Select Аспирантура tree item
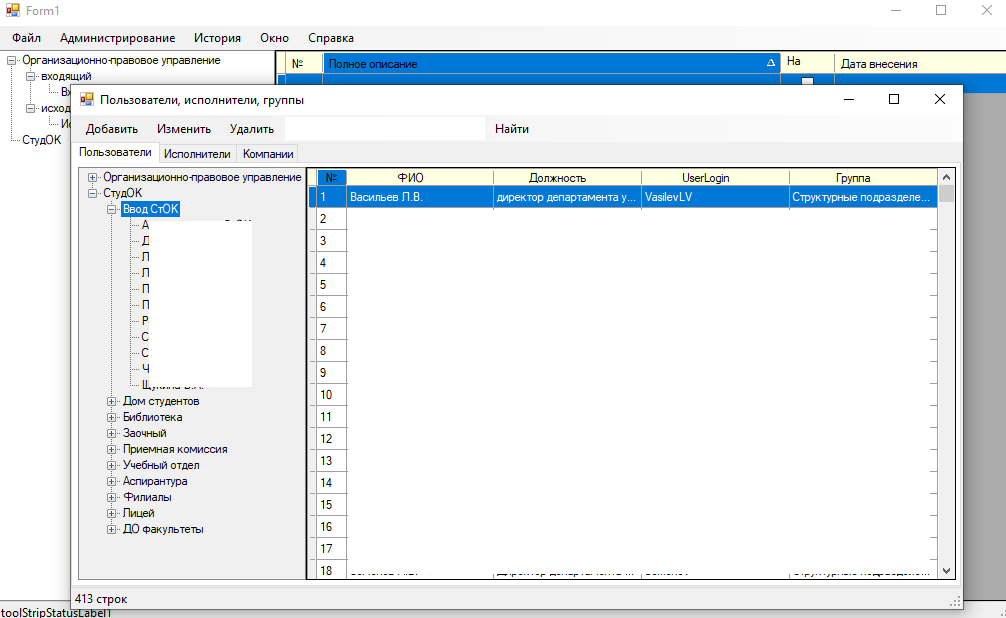Viewport: 1006px width, 618px height. point(155,481)
